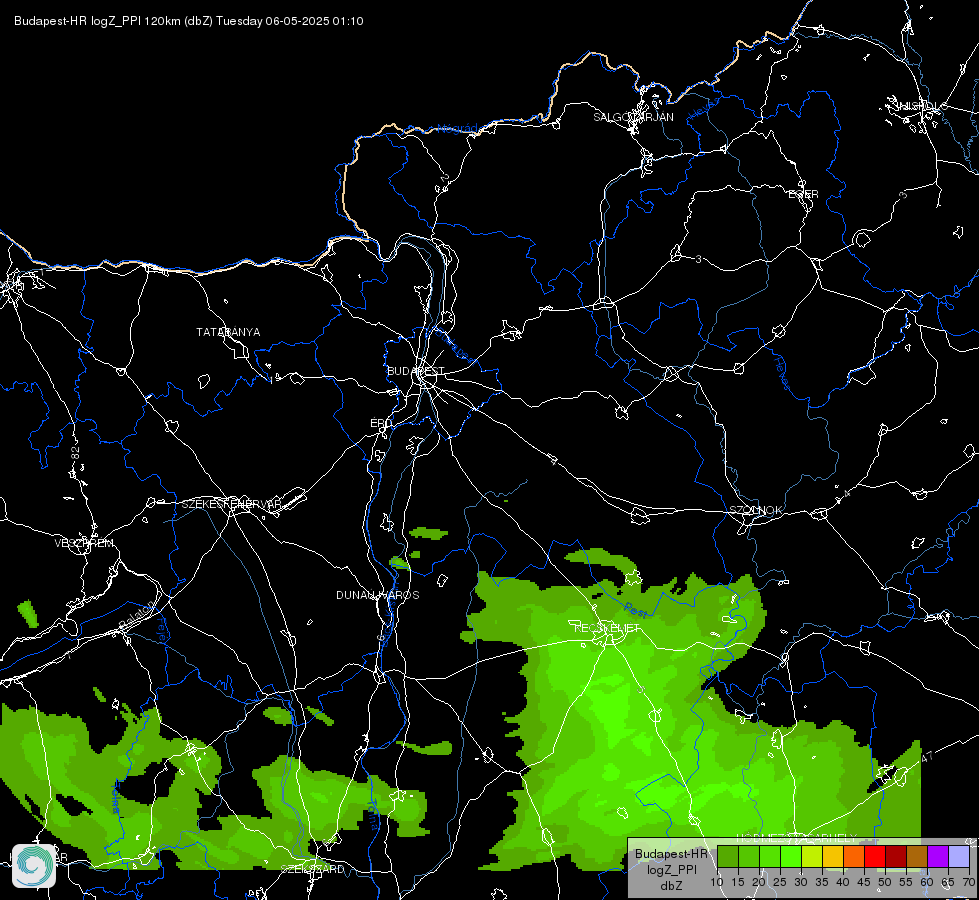Image resolution: width=979 pixels, height=900 pixels.
Task: Click the legend scale value 70
Action: tap(968, 883)
